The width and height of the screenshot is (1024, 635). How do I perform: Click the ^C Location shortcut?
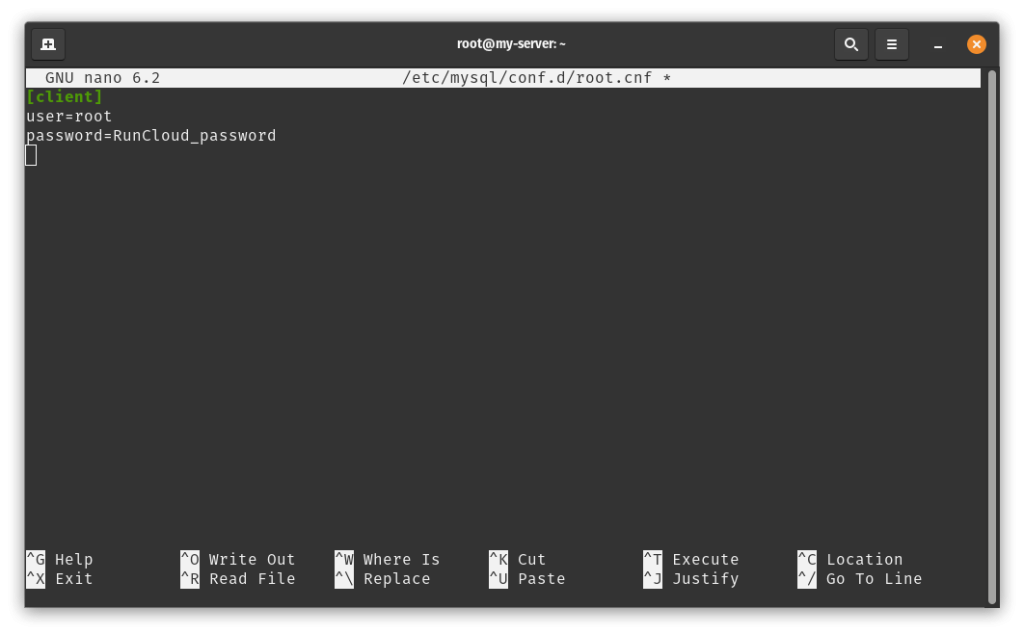(x=850, y=559)
